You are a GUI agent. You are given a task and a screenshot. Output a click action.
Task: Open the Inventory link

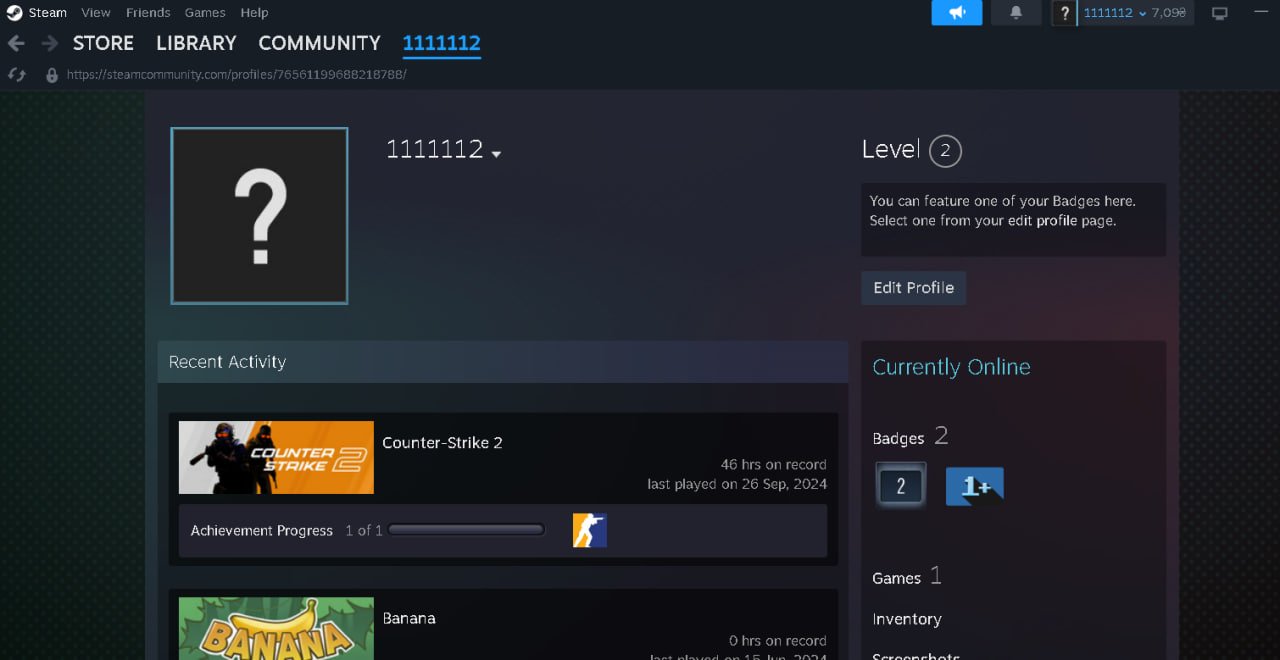coord(906,619)
